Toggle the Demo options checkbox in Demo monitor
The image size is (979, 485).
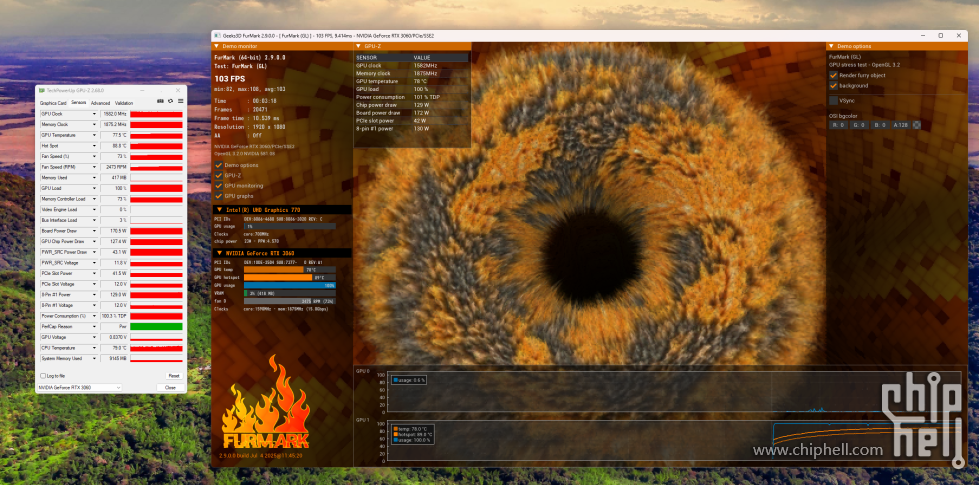tap(219, 165)
